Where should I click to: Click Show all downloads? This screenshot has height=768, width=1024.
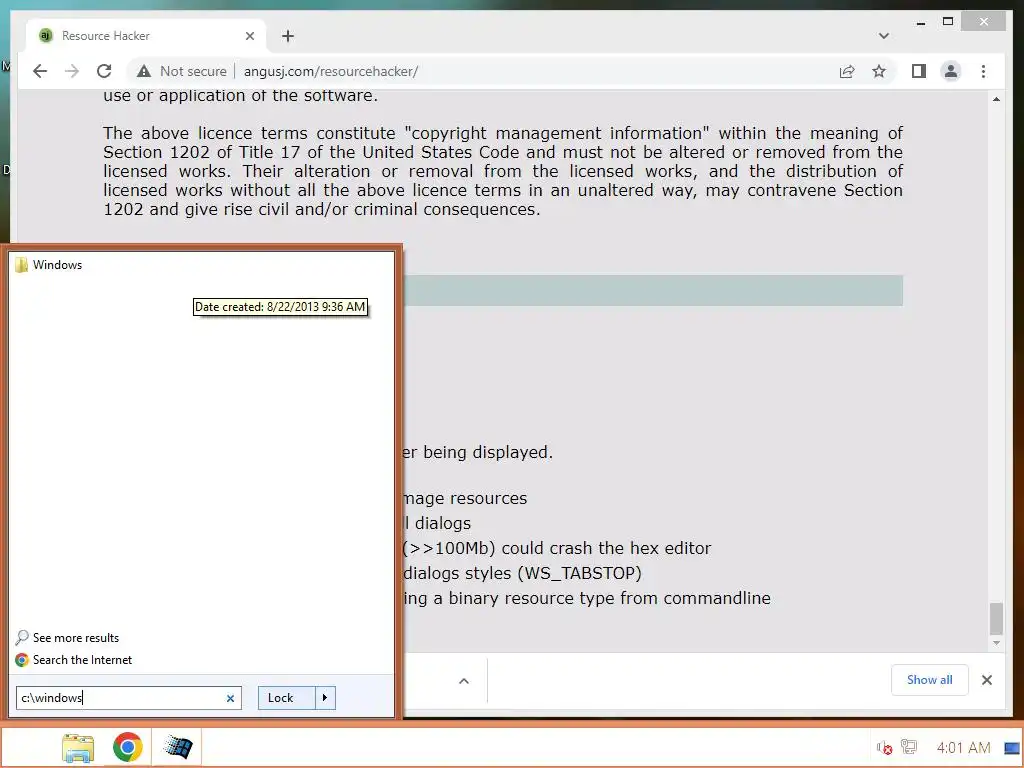tap(929, 680)
